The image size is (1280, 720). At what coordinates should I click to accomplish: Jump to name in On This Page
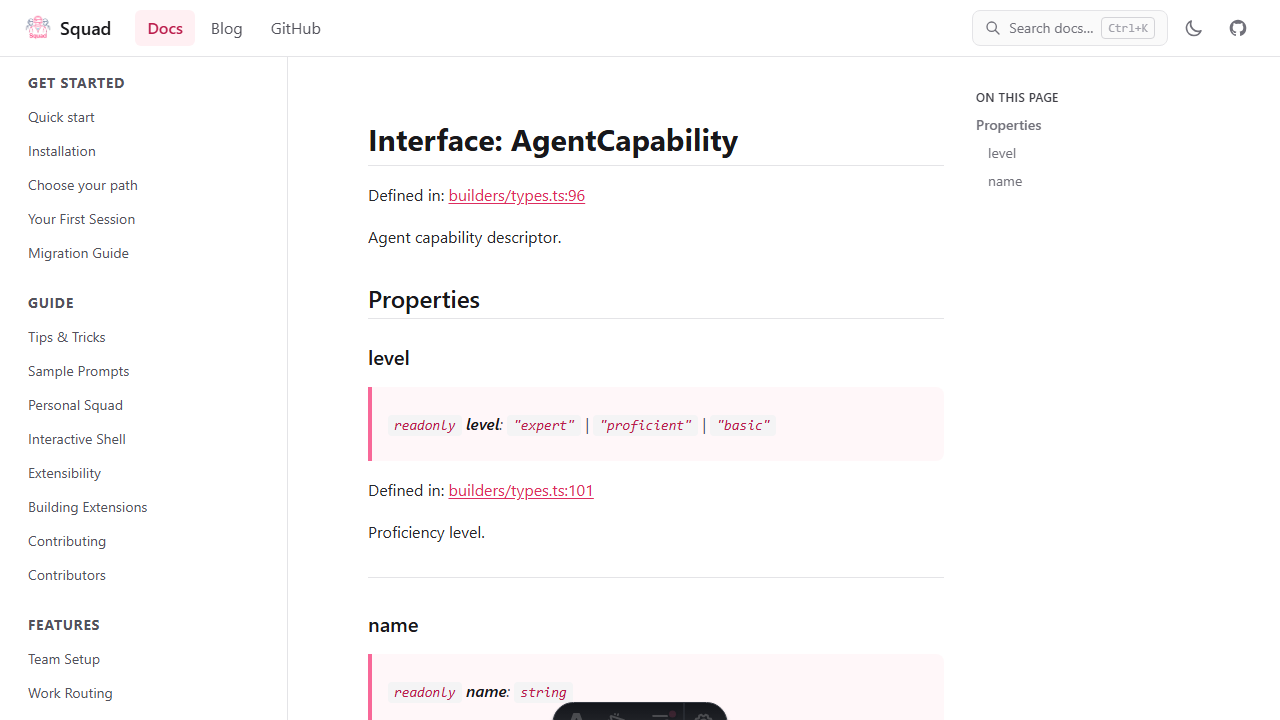pos(1005,181)
